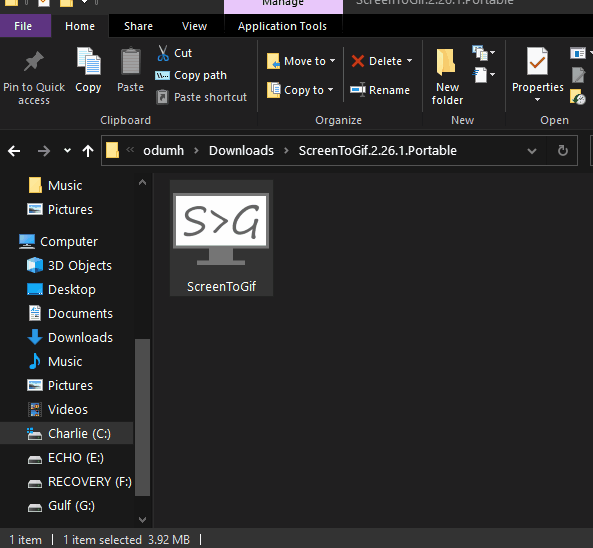Pin folder to Quick access
Screen dimensions: 593x548
pos(34,77)
